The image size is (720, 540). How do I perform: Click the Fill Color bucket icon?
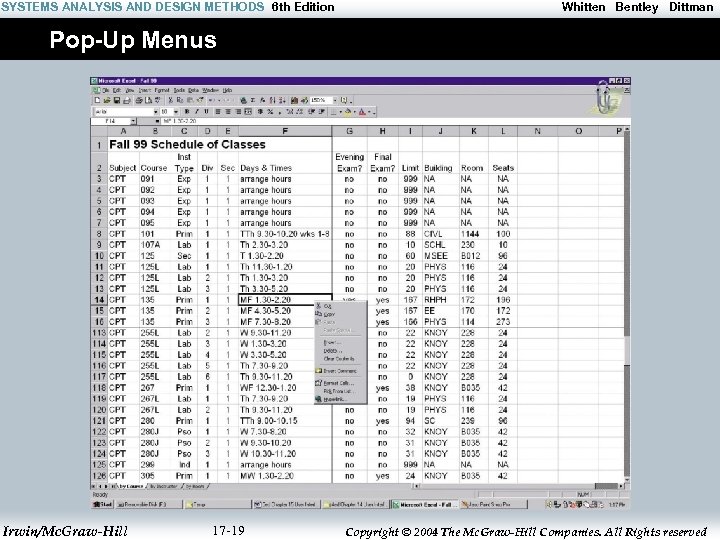[348, 112]
